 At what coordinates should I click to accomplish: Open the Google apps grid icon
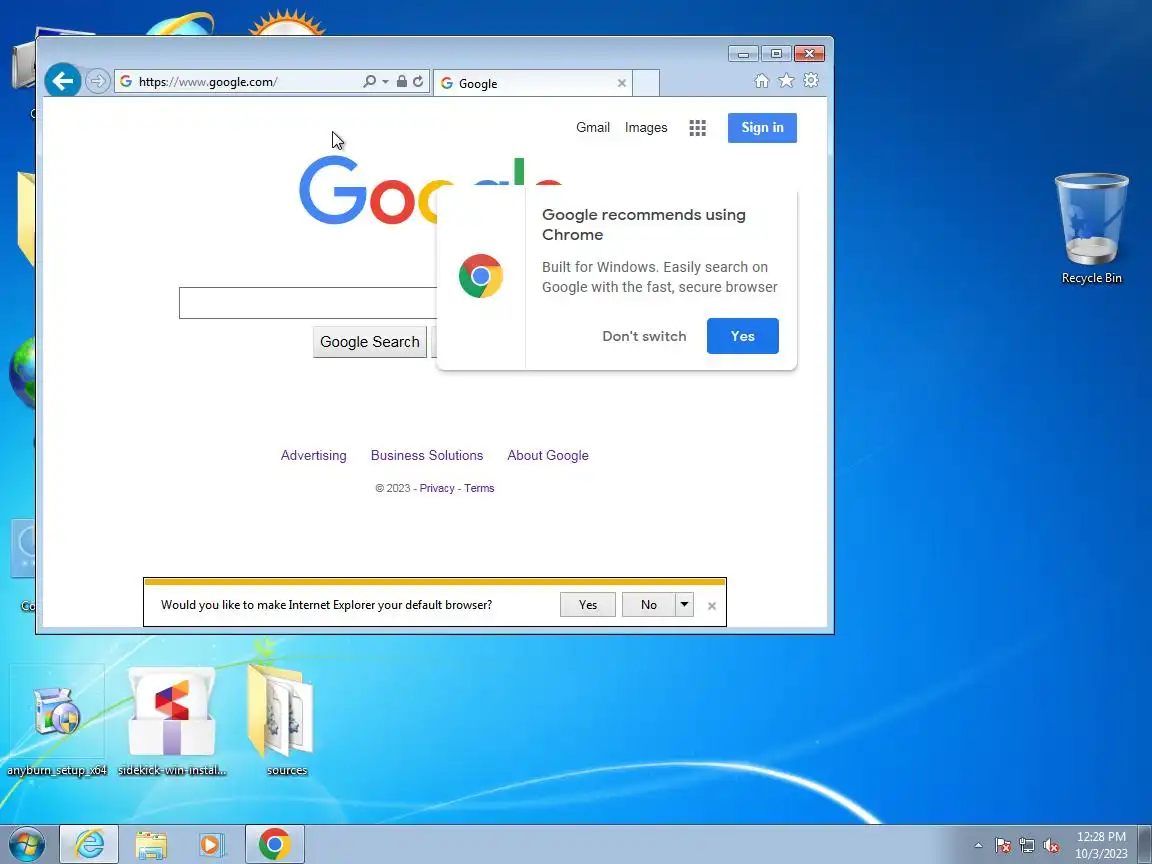tap(697, 128)
